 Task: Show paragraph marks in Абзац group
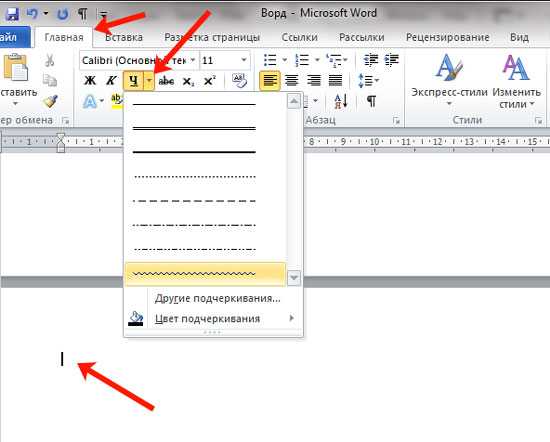pos(371,102)
